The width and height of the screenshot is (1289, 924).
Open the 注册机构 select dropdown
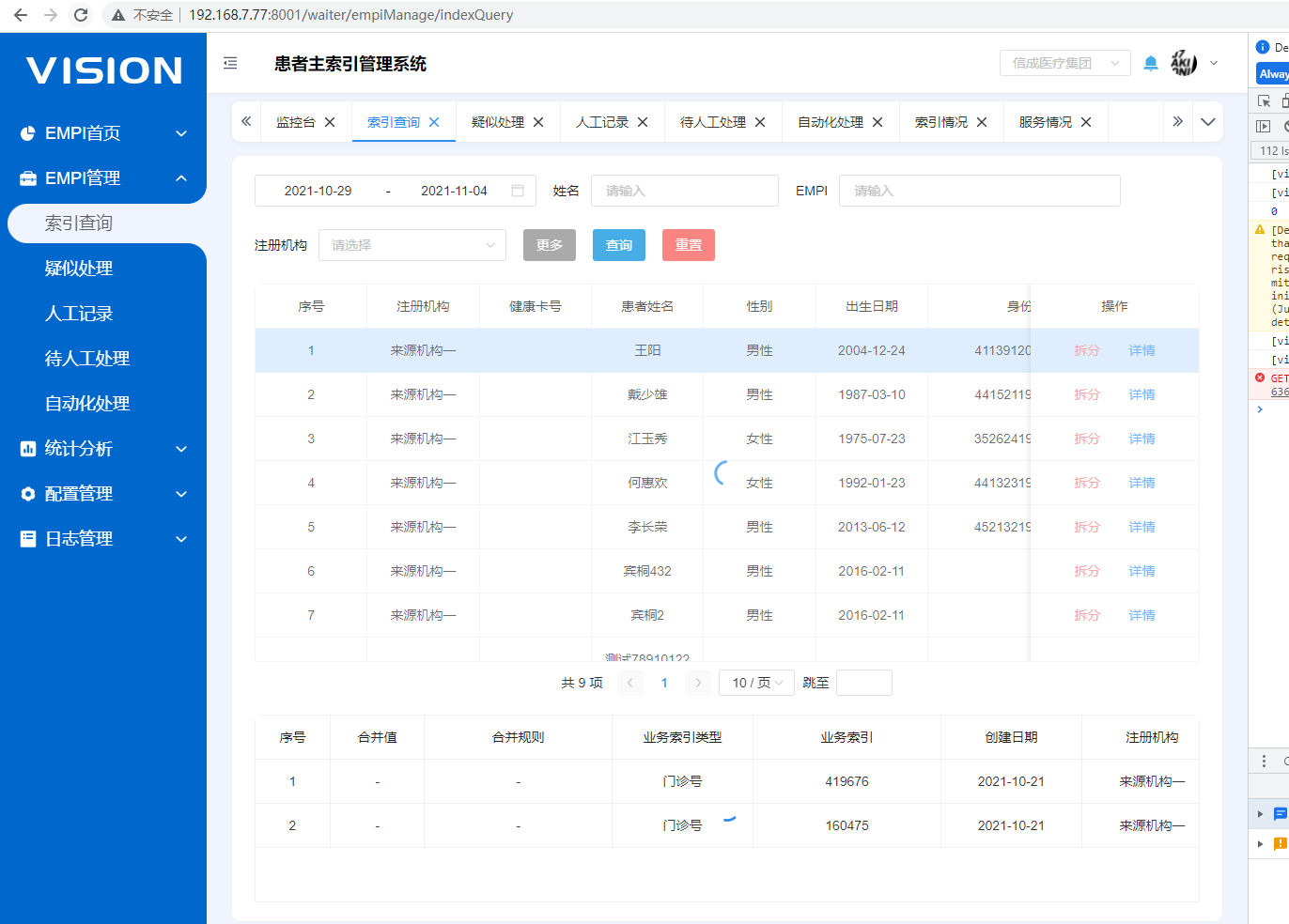coord(412,245)
